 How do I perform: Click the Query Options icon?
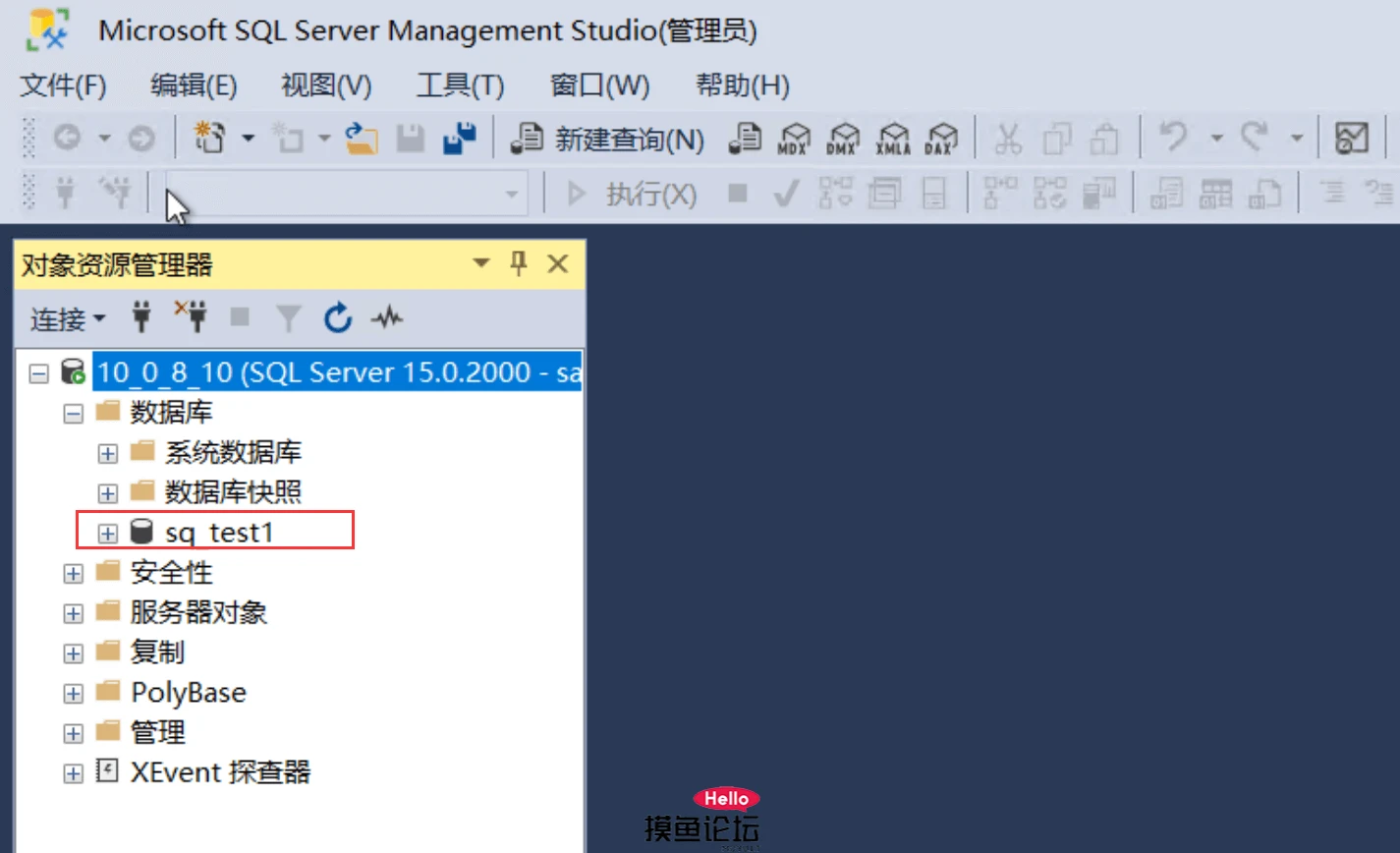[x=884, y=193]
